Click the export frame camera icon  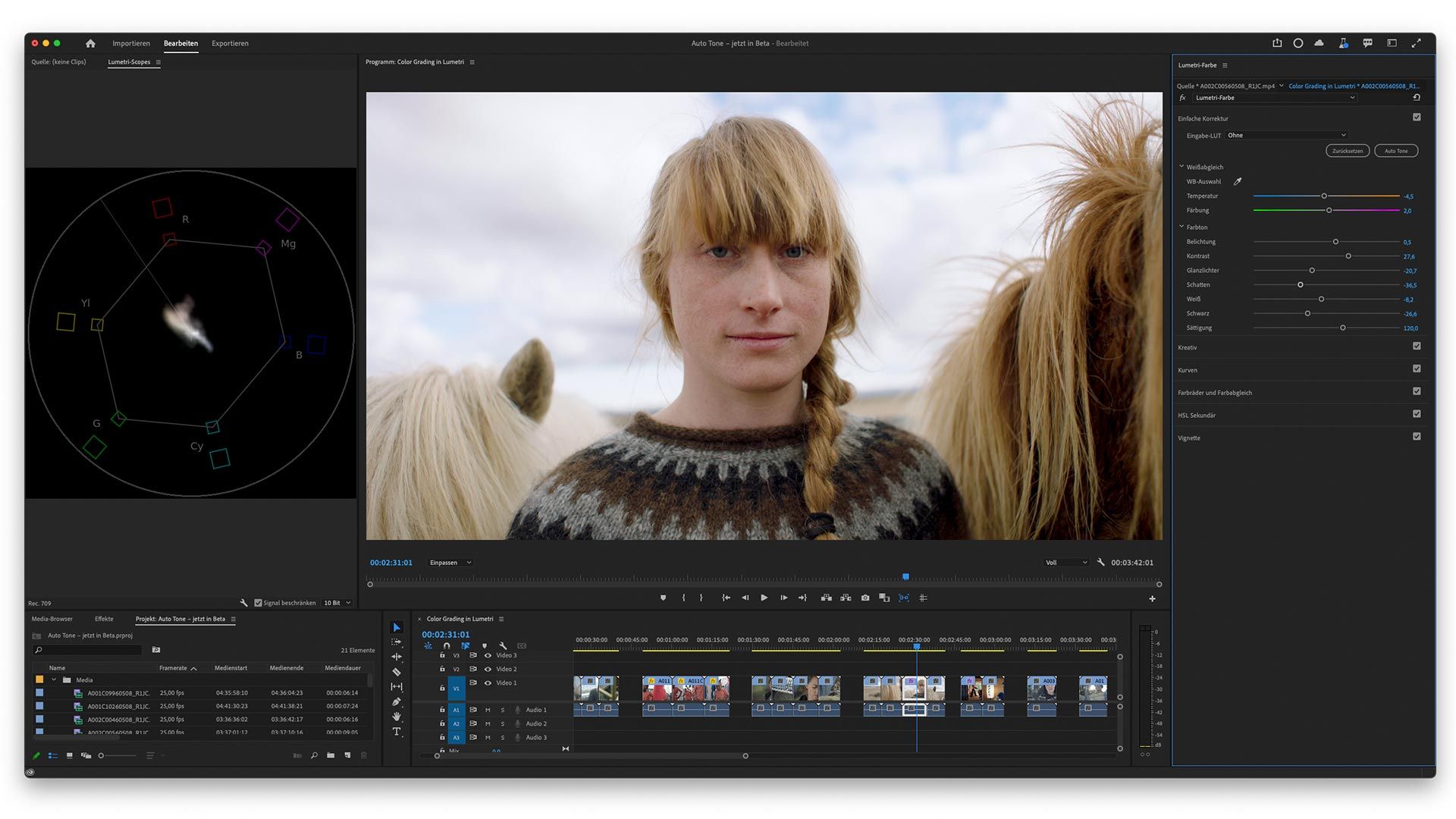(x=865, y=598)
